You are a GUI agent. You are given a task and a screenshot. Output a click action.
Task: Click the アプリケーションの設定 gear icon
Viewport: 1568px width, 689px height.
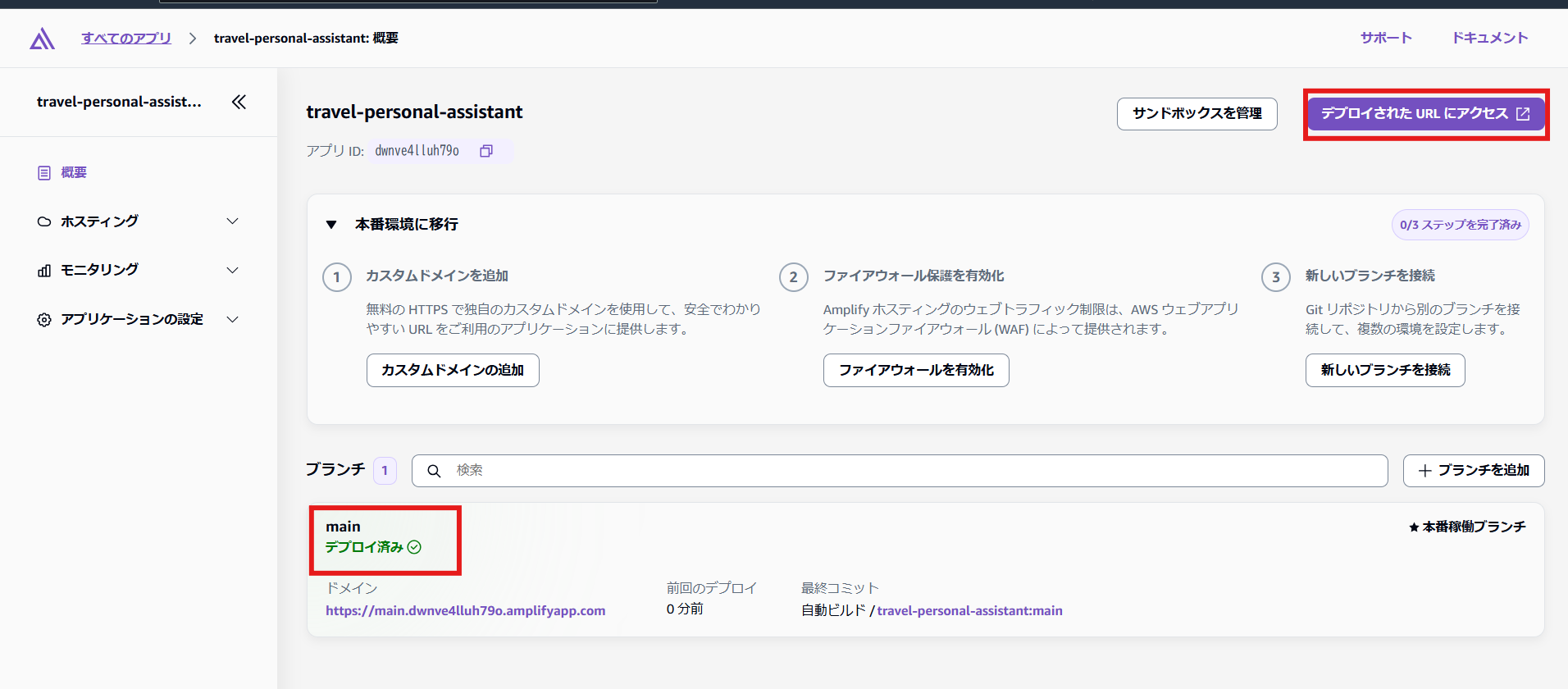tap(44, 320)
